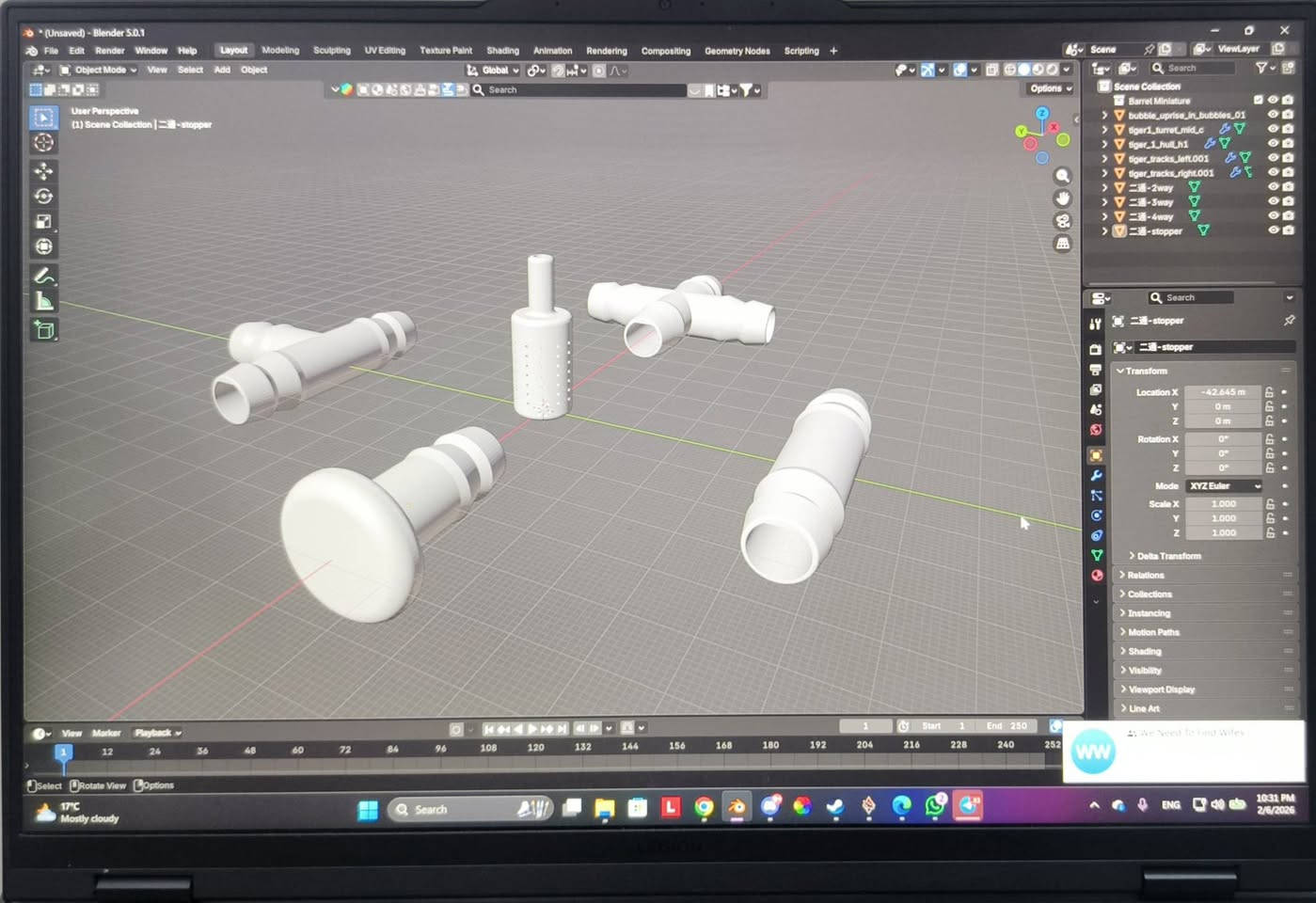Viewport: 1316px width, 903px height.
Task: Toggle visibility of bubble_uprise_in_bubbles_01
Action: (x=1273, y=115)
